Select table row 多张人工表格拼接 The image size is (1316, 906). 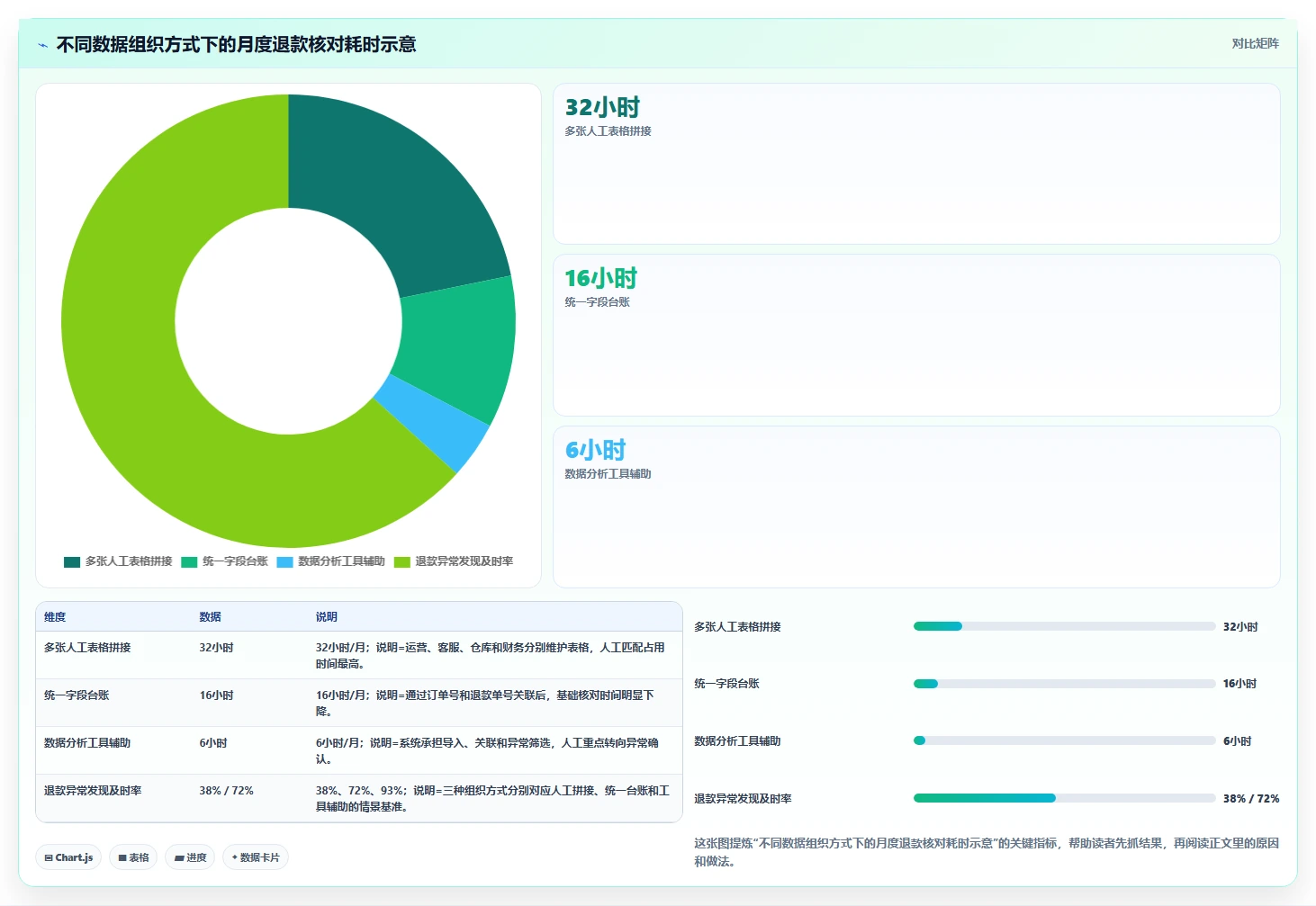pyautogui.click(x=359, y=655)
